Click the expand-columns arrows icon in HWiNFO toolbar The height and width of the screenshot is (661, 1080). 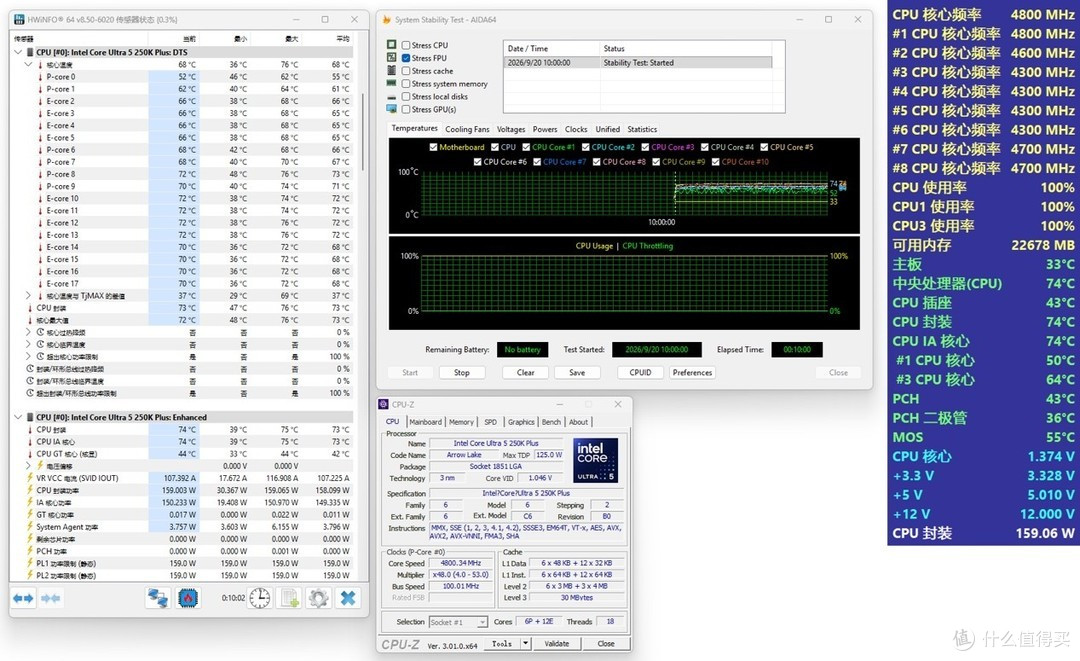(x=23, y=598)
